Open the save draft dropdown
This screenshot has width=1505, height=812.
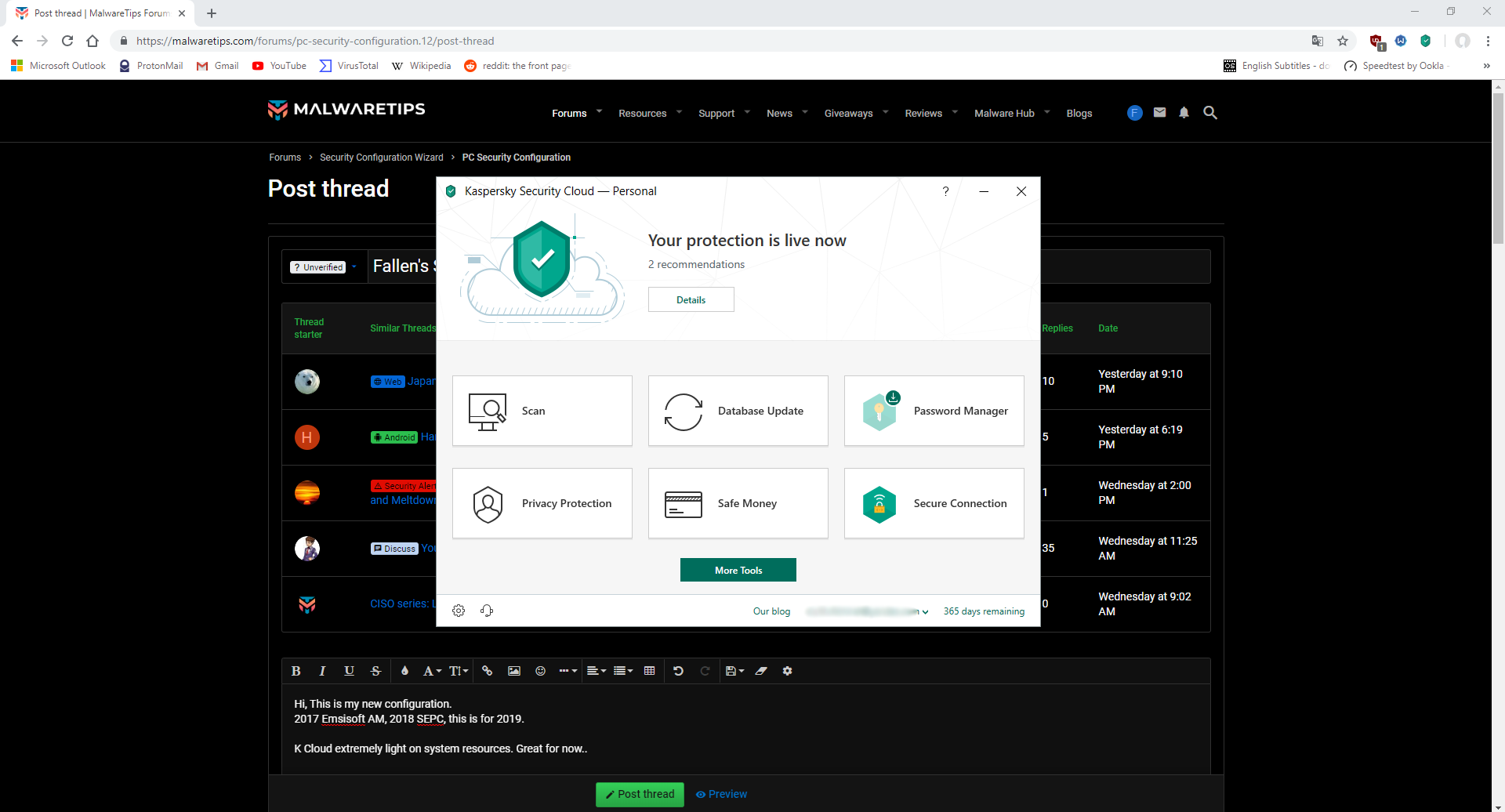tap(734, 671)
